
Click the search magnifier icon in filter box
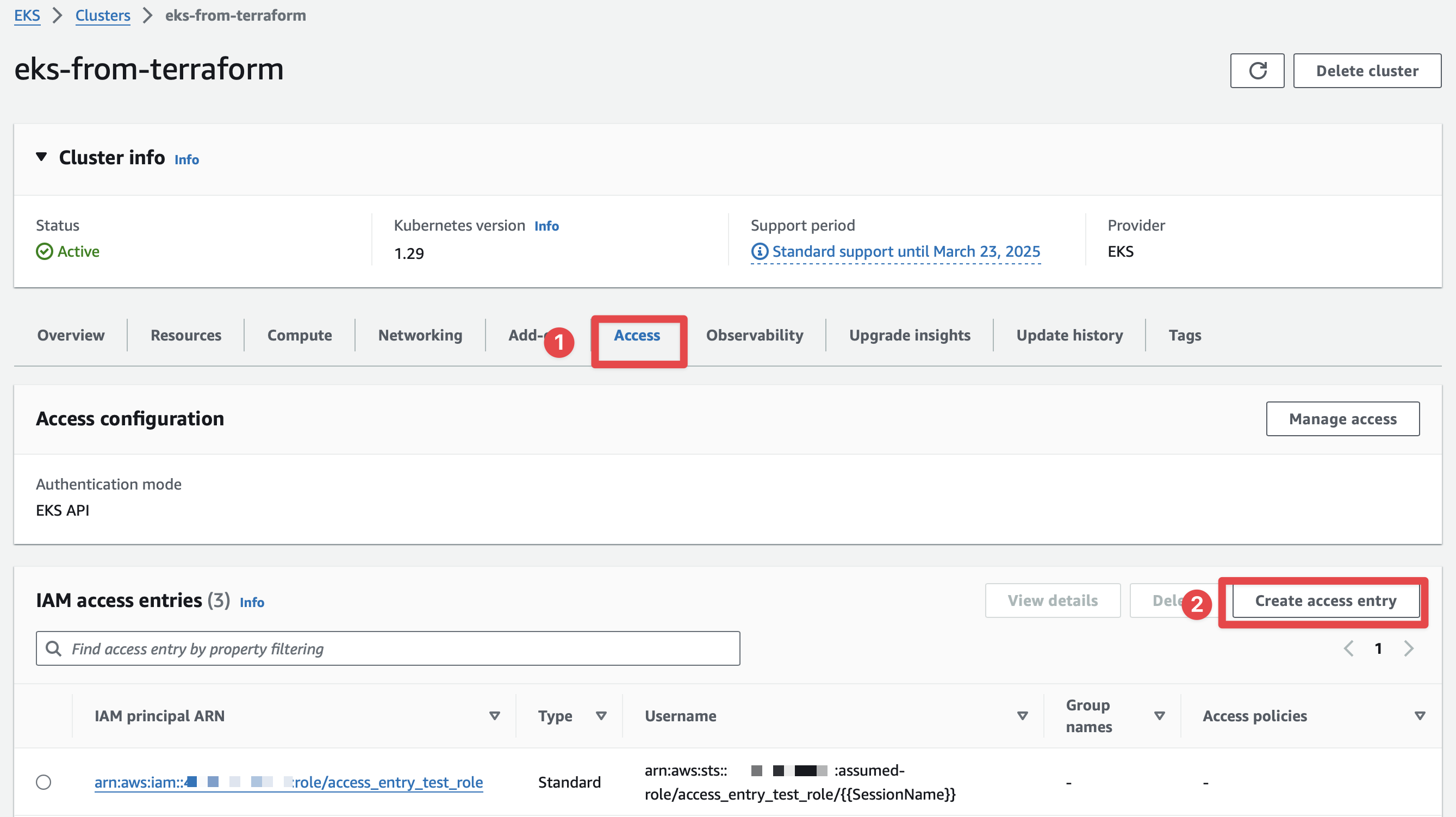point(54,648)
